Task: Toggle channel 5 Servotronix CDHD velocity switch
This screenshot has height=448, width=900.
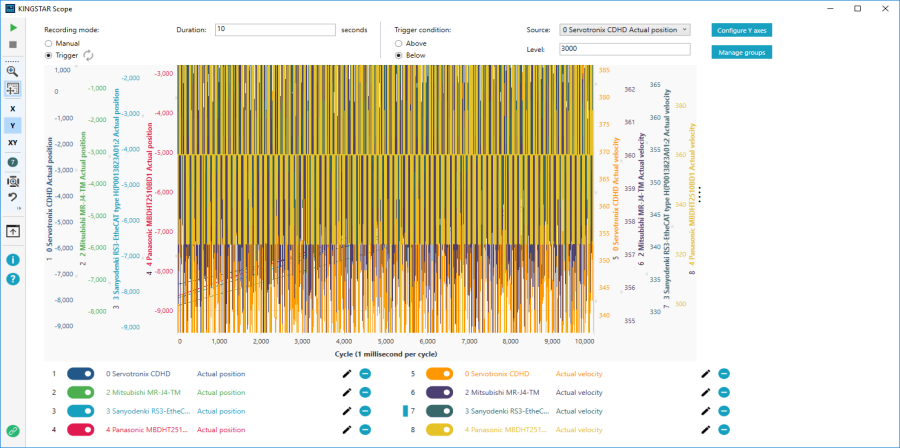Action: tap(440, 374)
